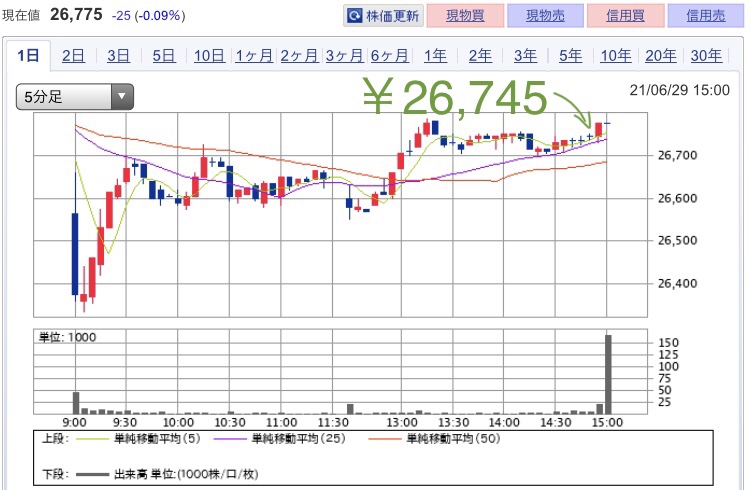Switch to the 20年 period tab

coord(661,56)
